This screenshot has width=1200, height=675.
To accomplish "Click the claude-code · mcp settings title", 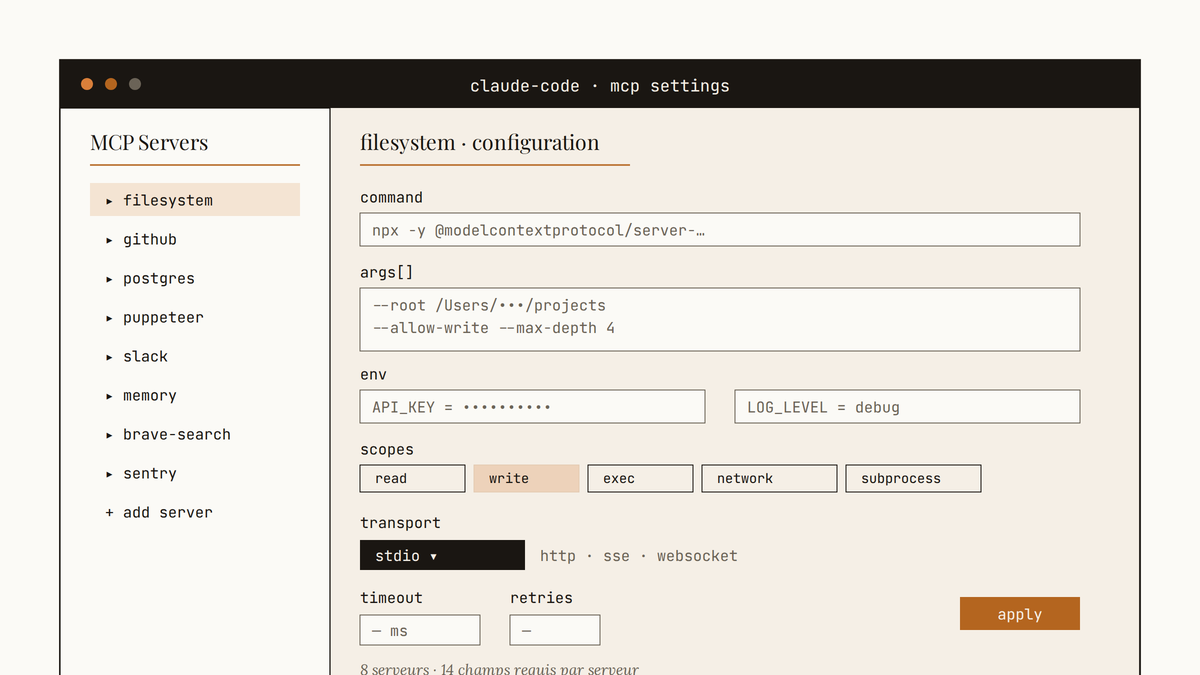I will click(600, 86).
